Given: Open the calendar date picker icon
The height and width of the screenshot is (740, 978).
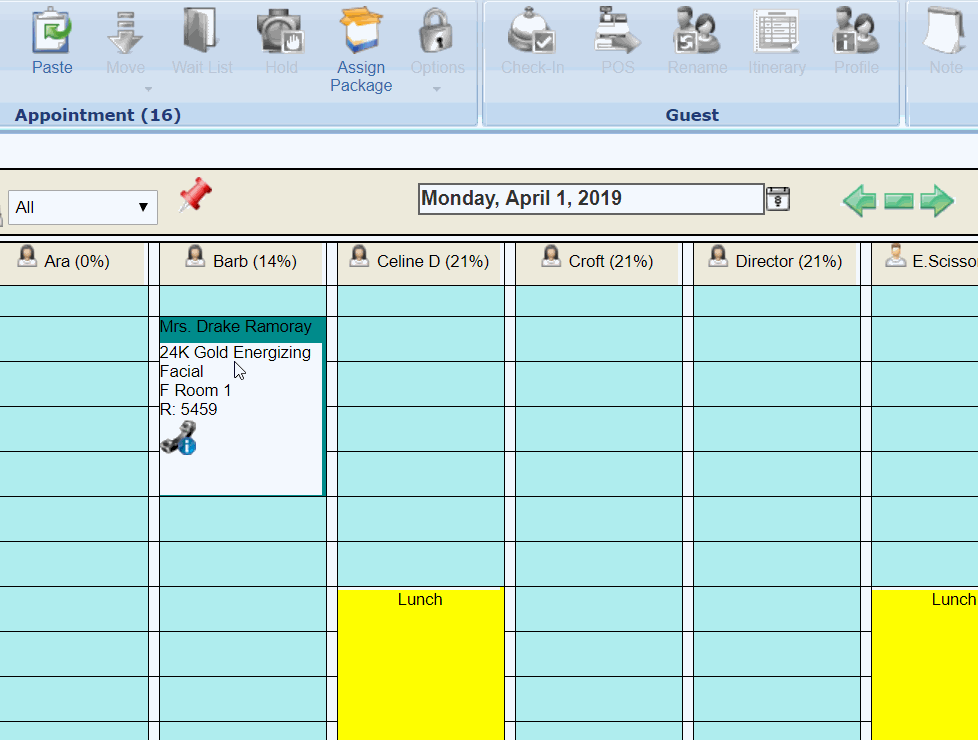Looking at the screenshot, I should (x=778, y=199).
